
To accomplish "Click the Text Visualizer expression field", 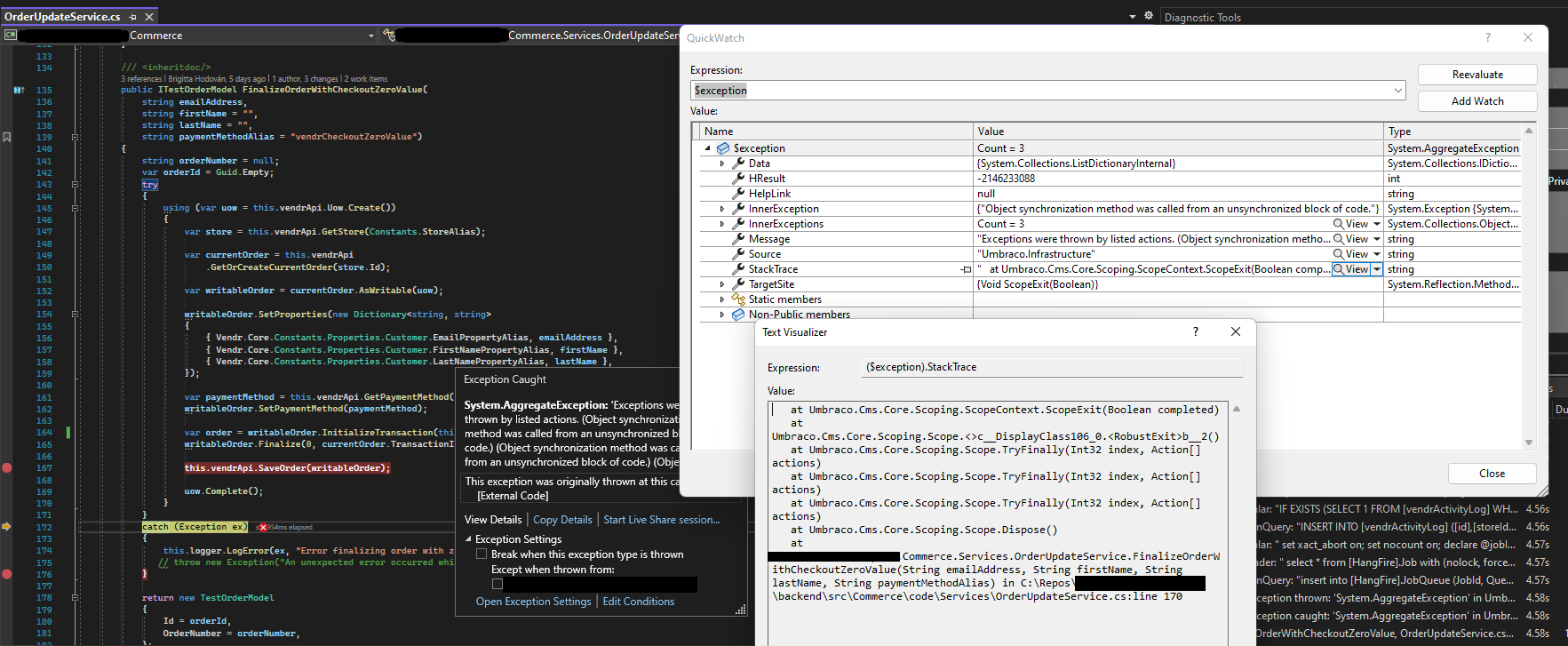I will [1053, 367].
